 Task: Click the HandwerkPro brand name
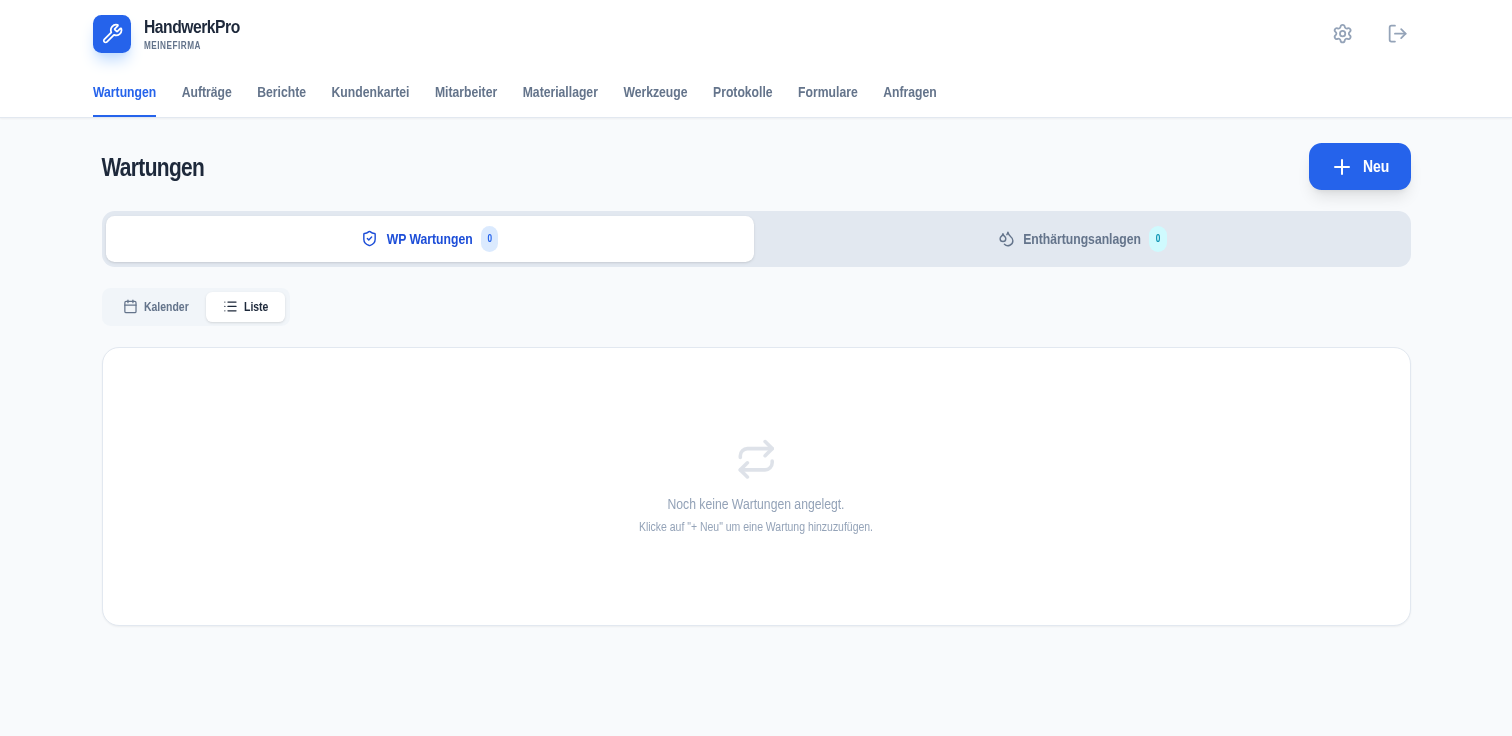pyautogui.click(x=192, y=27)
